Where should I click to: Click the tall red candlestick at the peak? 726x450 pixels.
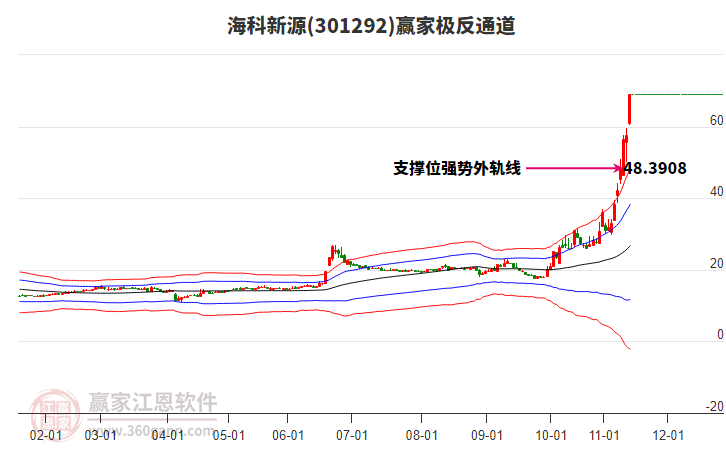630,109
